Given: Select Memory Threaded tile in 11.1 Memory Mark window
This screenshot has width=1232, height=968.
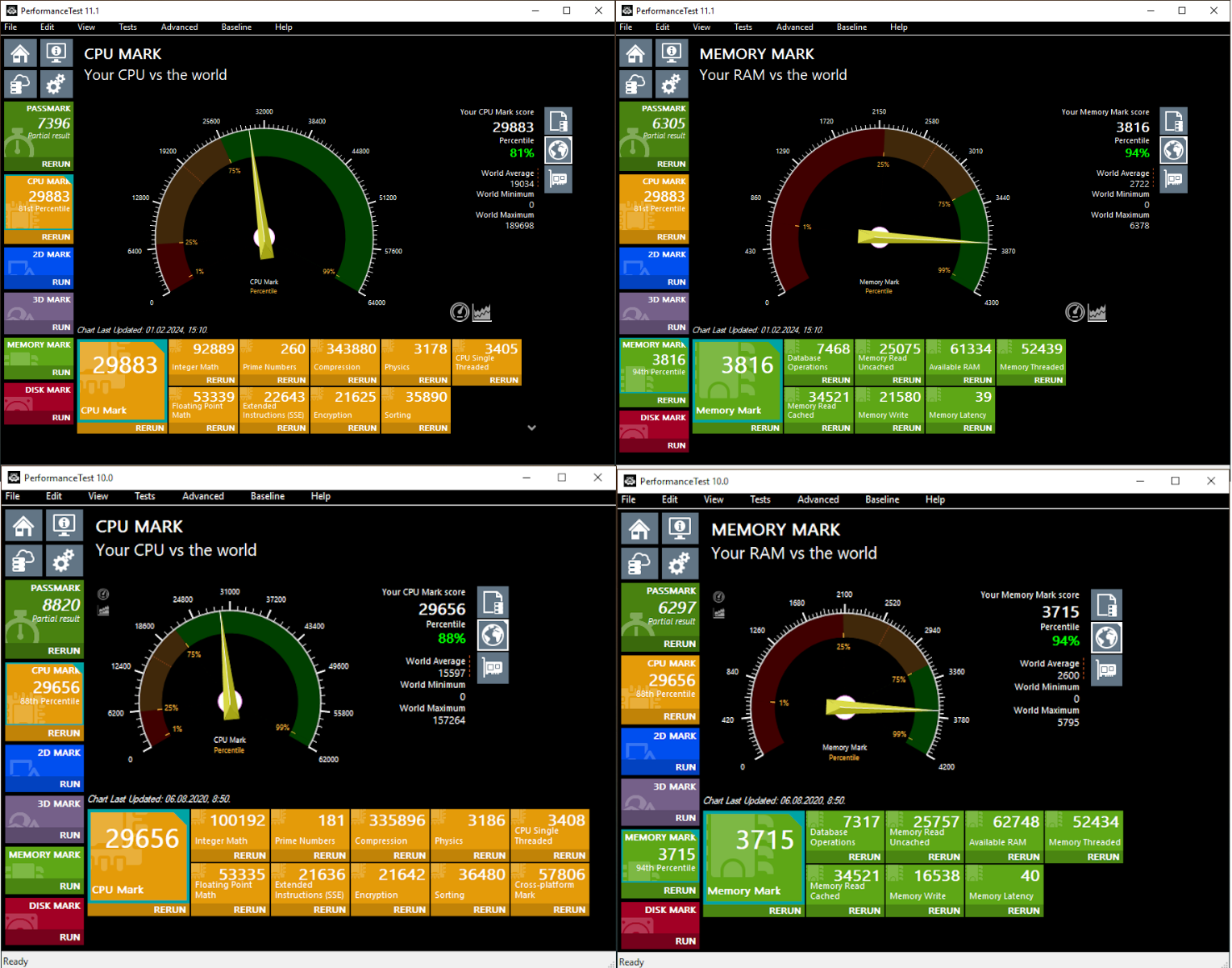Looking at the screenshot, I should (1031, 362).
